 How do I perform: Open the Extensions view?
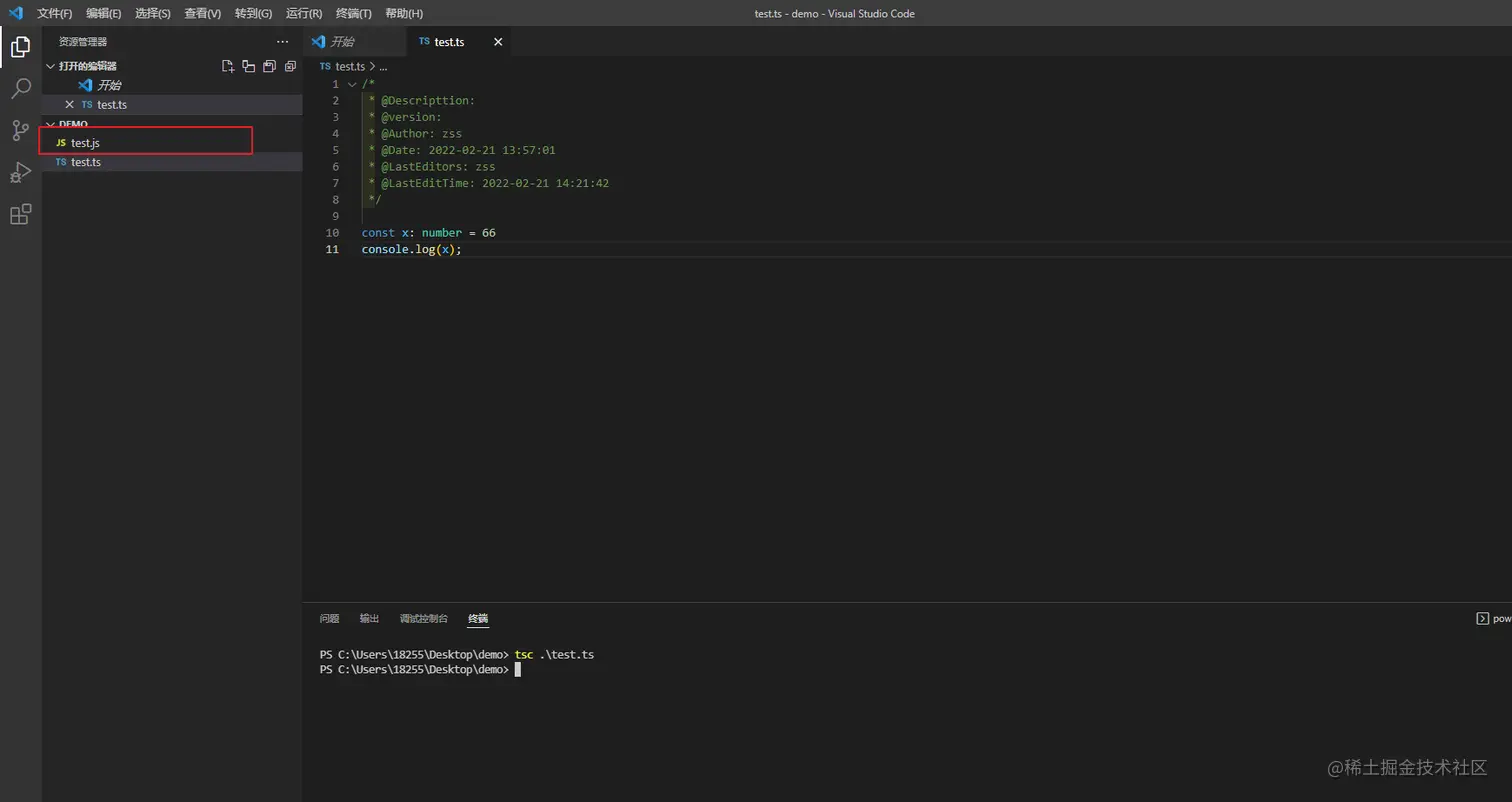(20, 214)
